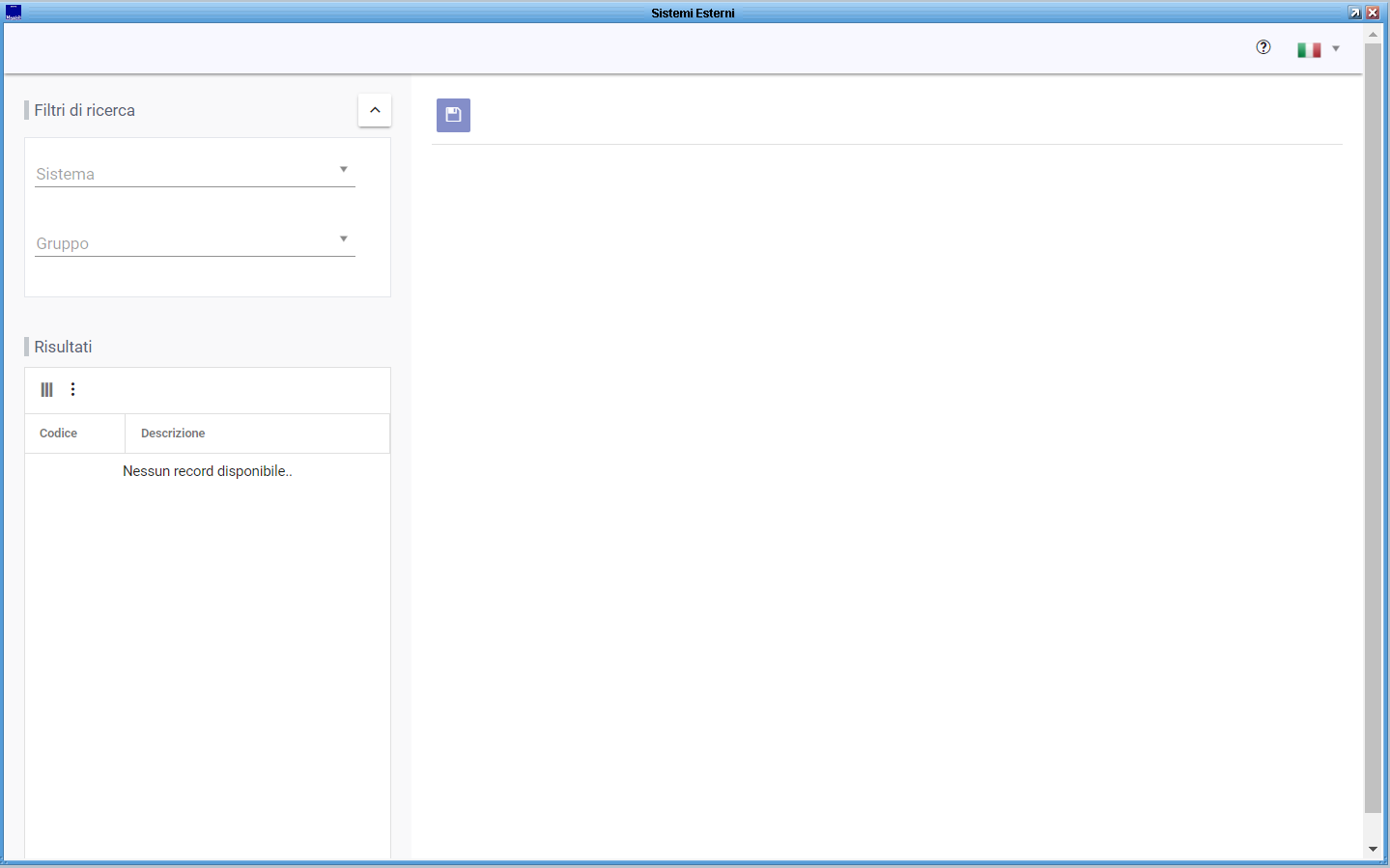1390x868 pixels.
Task: Sort by the Codice column header
Action: [74, 434]
